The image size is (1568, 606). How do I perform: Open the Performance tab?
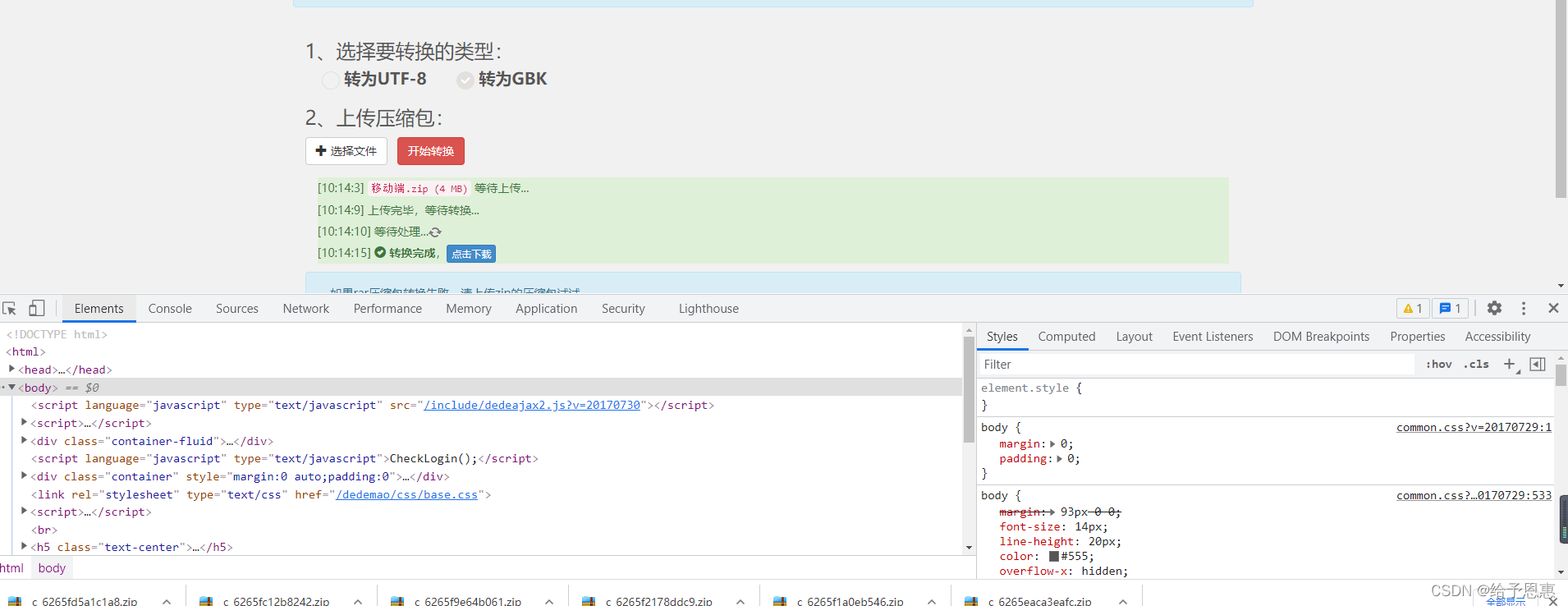[x=387, y=309]
